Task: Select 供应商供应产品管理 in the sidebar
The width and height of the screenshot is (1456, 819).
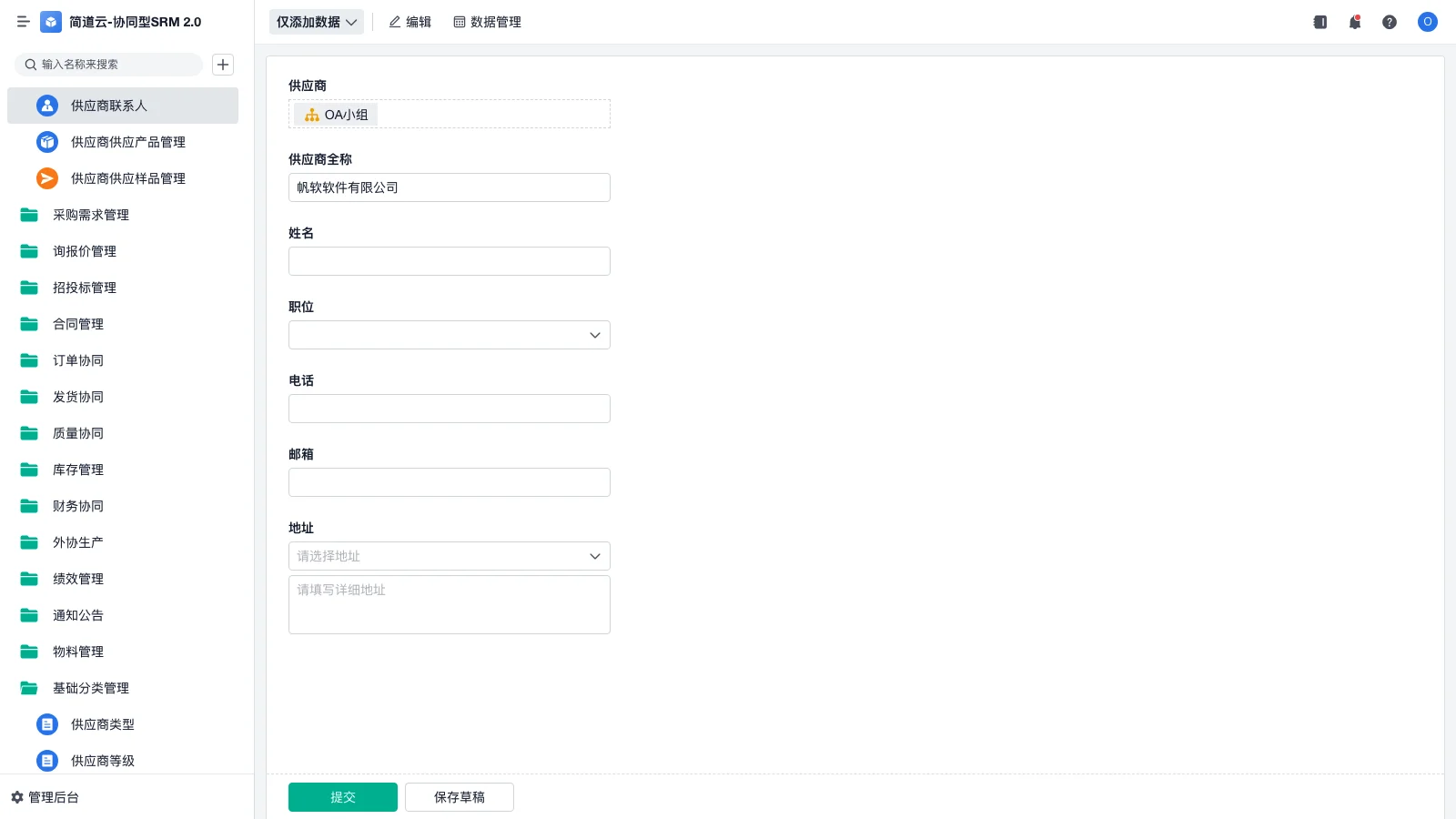Action: pyautogui.click(x=123, y=142)
